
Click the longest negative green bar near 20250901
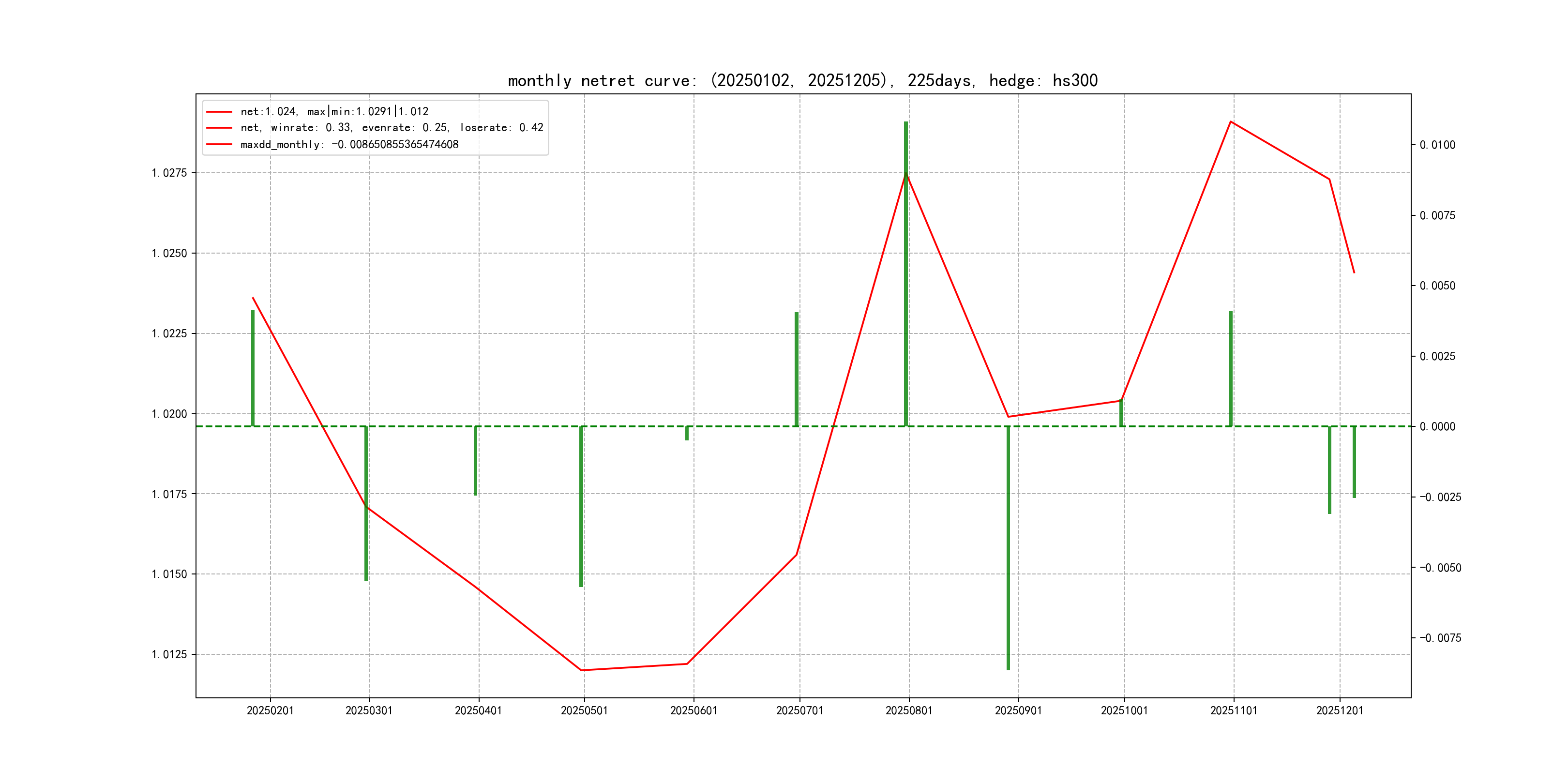coord(1008,548)
